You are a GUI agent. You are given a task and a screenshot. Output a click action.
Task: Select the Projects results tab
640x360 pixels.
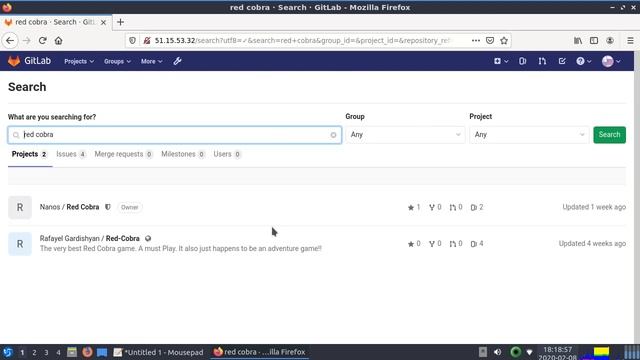pyautogui.click(x=30, y=154)
